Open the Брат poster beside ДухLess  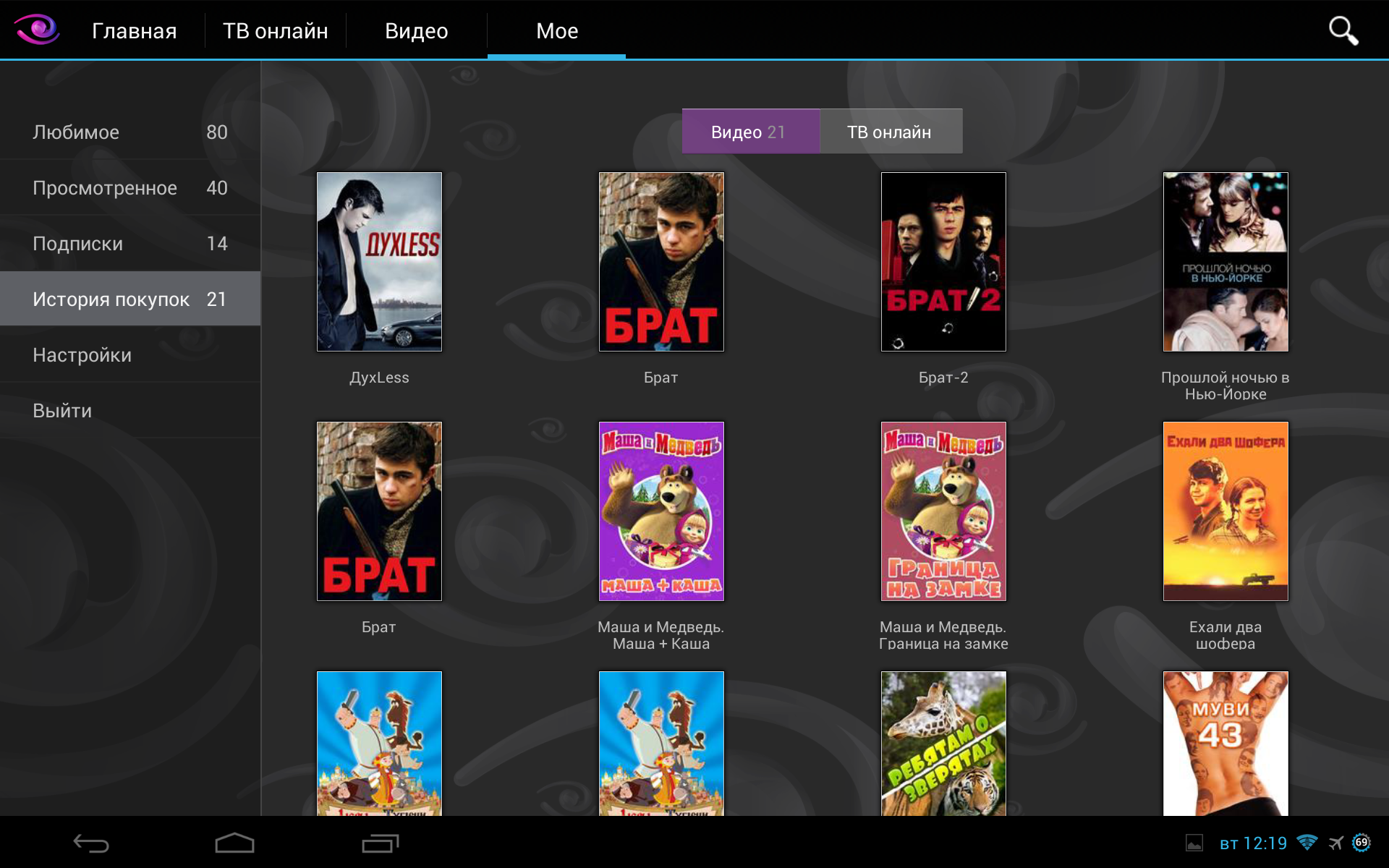661,262
